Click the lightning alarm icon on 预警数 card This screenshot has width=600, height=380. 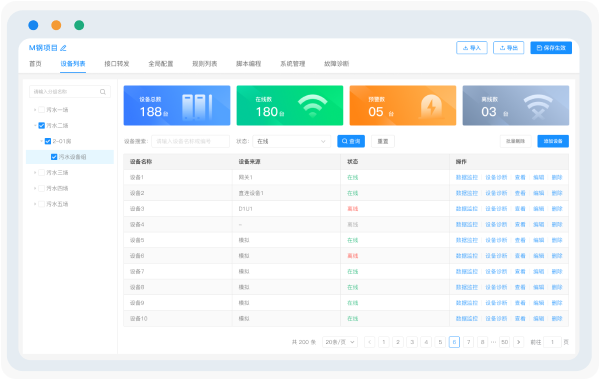click(x=431, y=106)
